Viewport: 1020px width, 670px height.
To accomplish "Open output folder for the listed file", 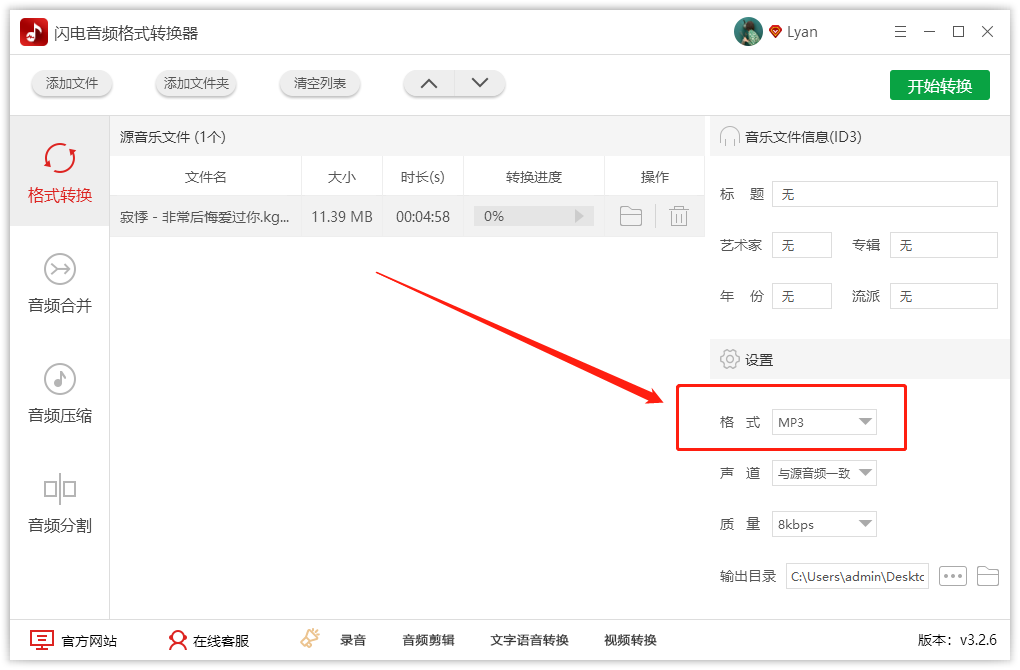I will click(630, 216).
